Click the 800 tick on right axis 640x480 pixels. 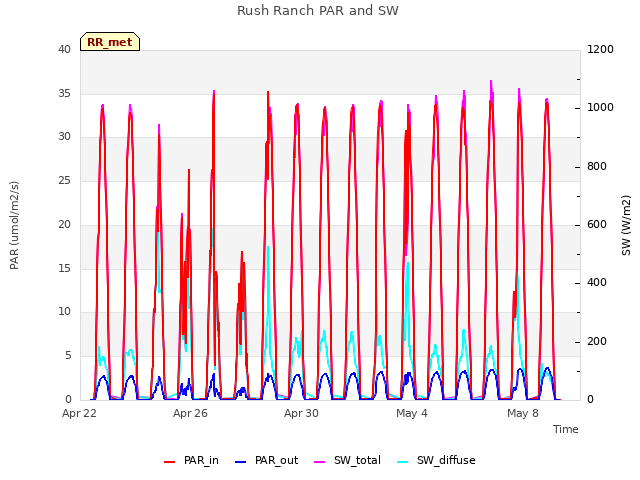click(597, 167)
